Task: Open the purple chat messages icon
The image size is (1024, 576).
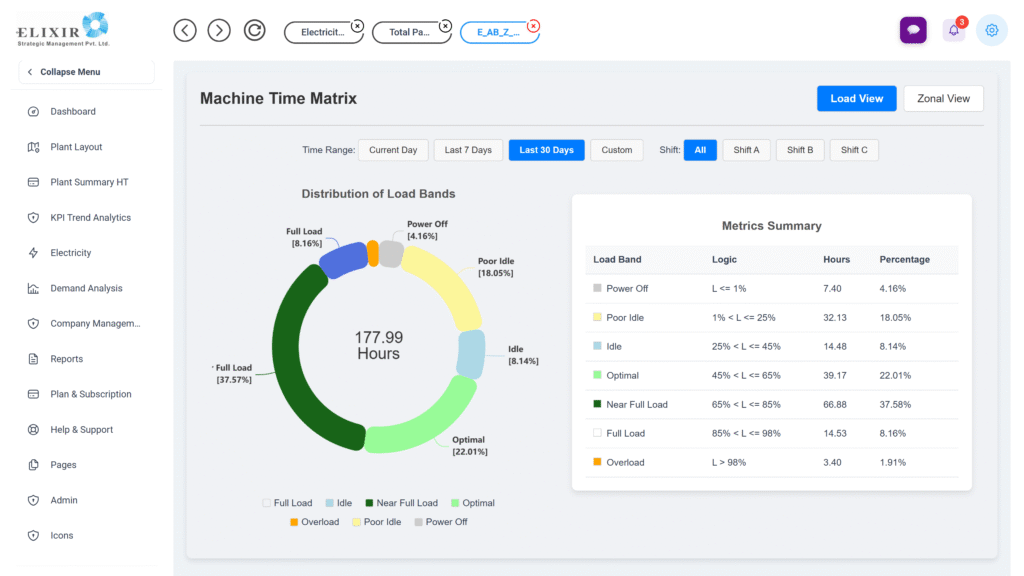Action: click(x=912, y=30)
